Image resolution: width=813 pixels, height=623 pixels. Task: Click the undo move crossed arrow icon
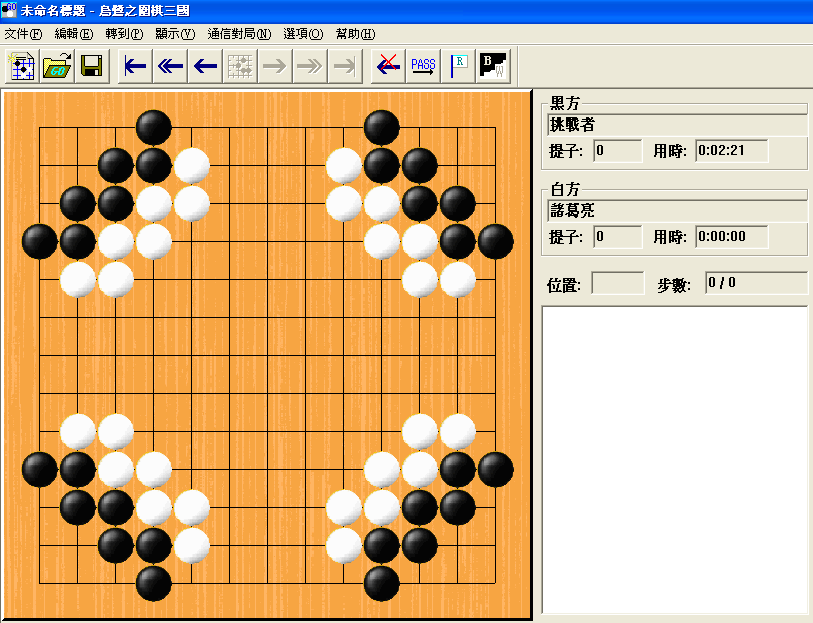click(x=388, y=66)
